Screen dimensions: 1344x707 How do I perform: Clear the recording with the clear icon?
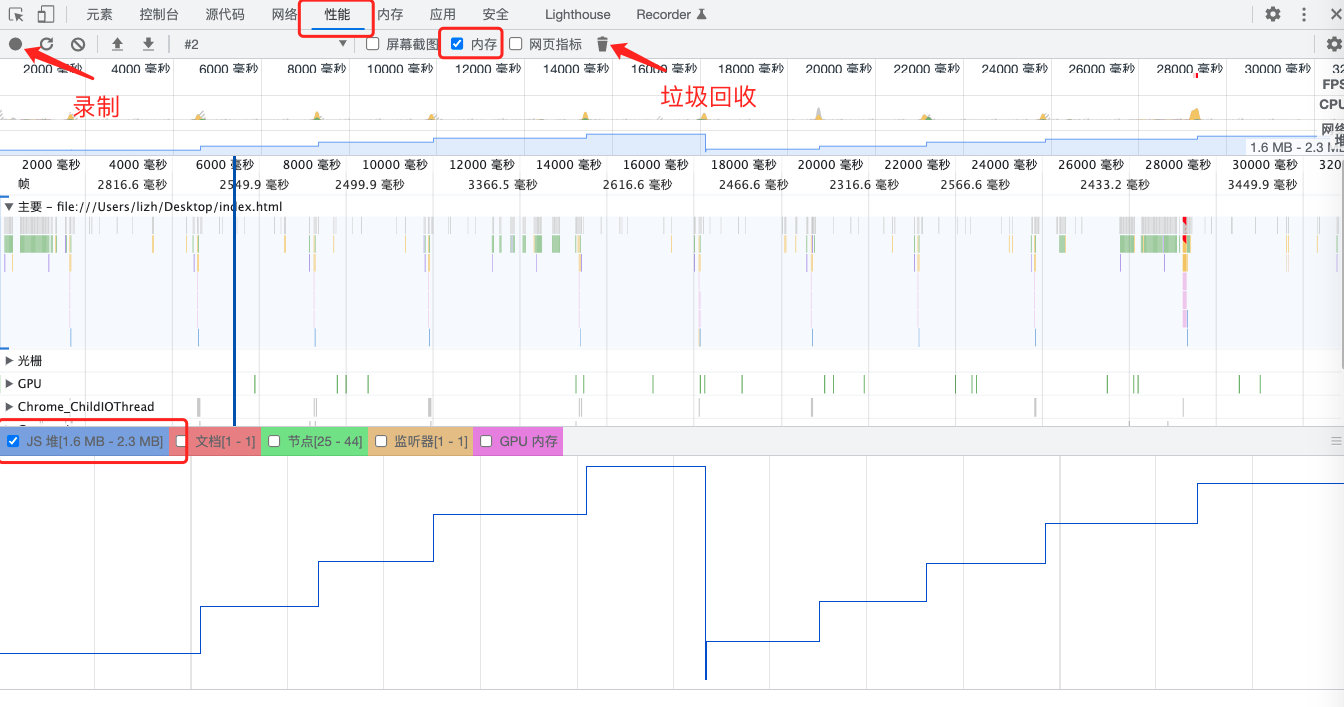77,44
